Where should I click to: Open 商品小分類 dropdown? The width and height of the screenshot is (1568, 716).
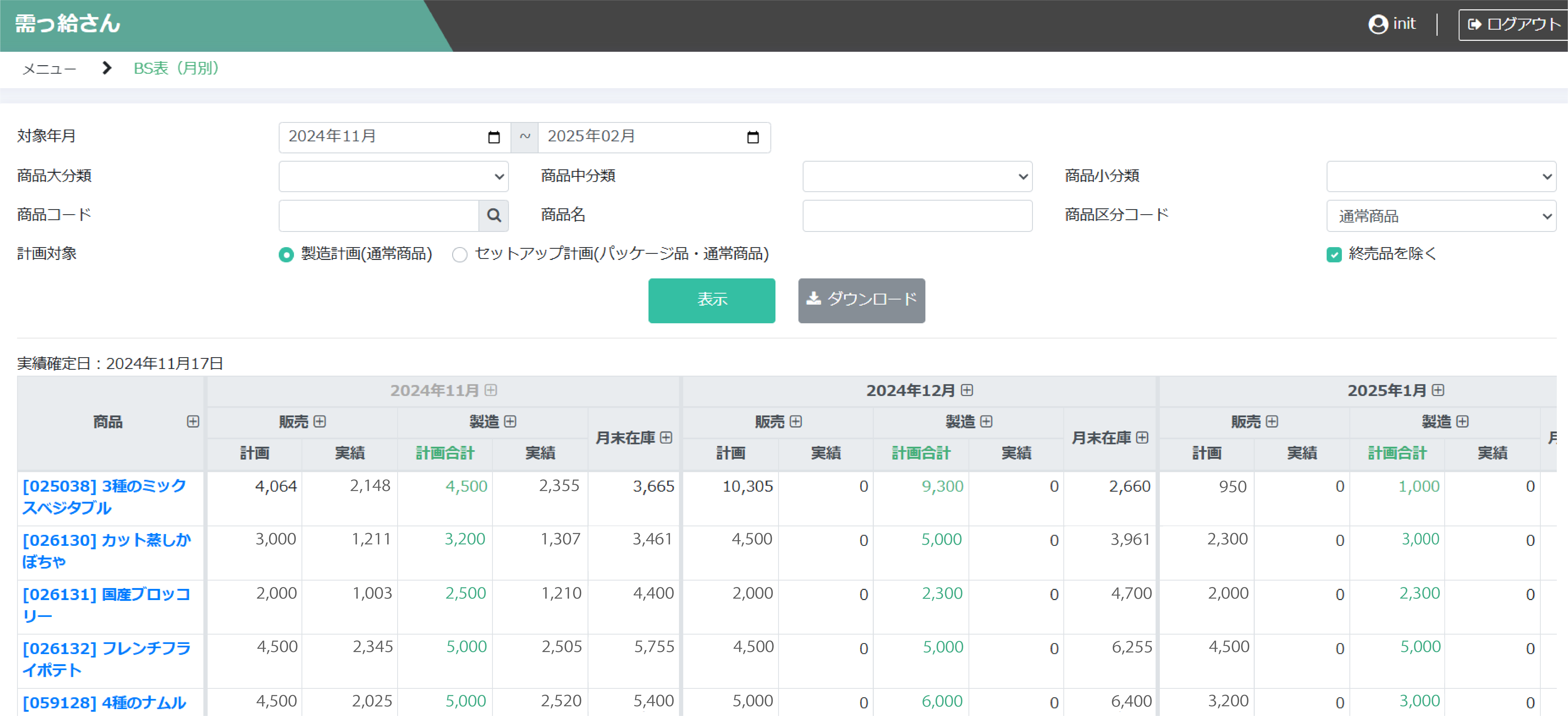click(x=1441, y=176)
